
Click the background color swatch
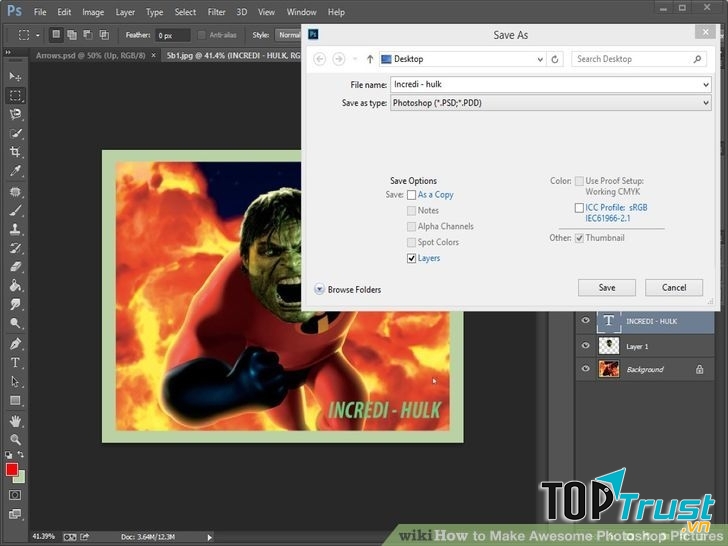click(20, 478)
